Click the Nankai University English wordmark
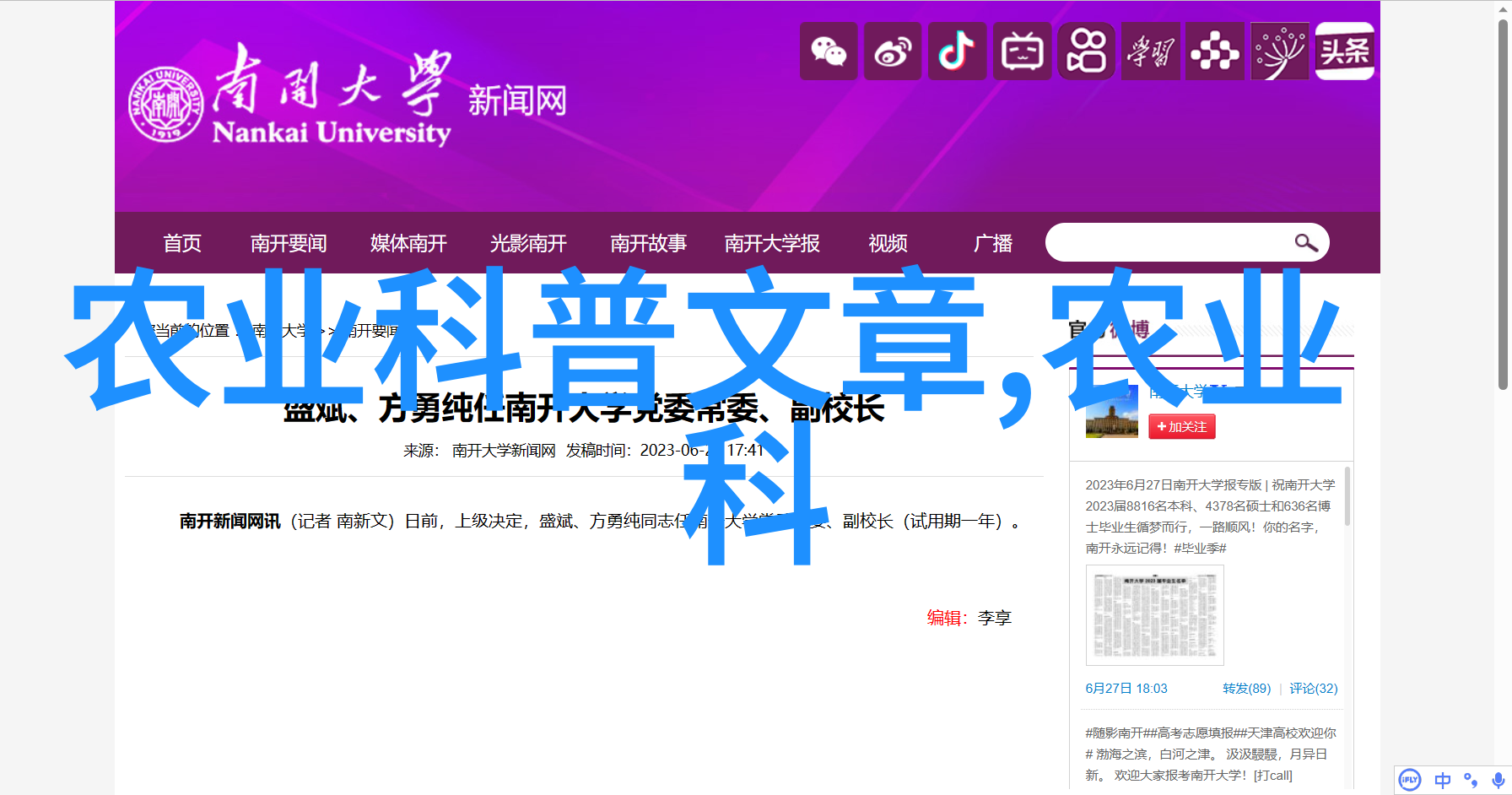Image resolution: width=1512 pixels, height=795 pixels. click(x=332, y=133)
